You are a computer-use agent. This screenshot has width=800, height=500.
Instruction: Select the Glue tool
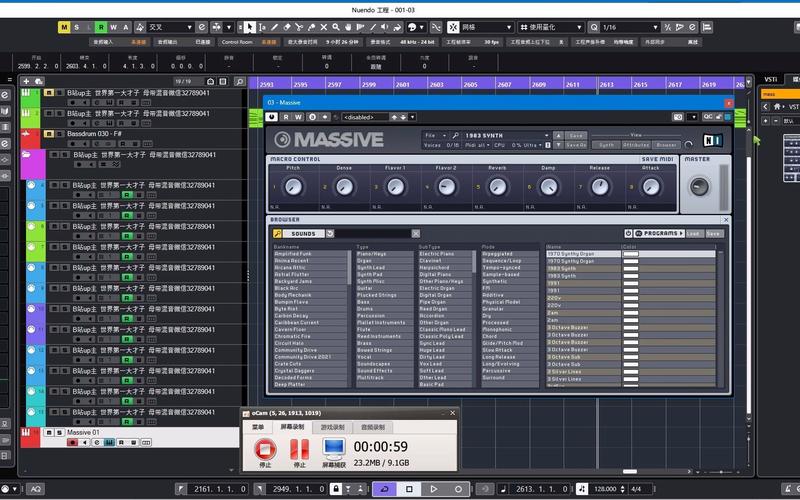point(311,27)
